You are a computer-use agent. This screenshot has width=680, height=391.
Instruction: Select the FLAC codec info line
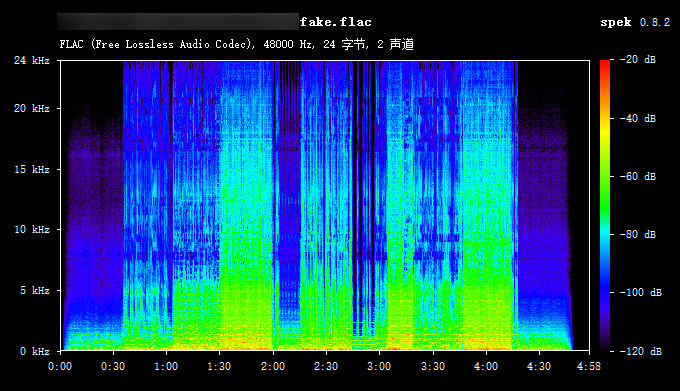point(236,44)
